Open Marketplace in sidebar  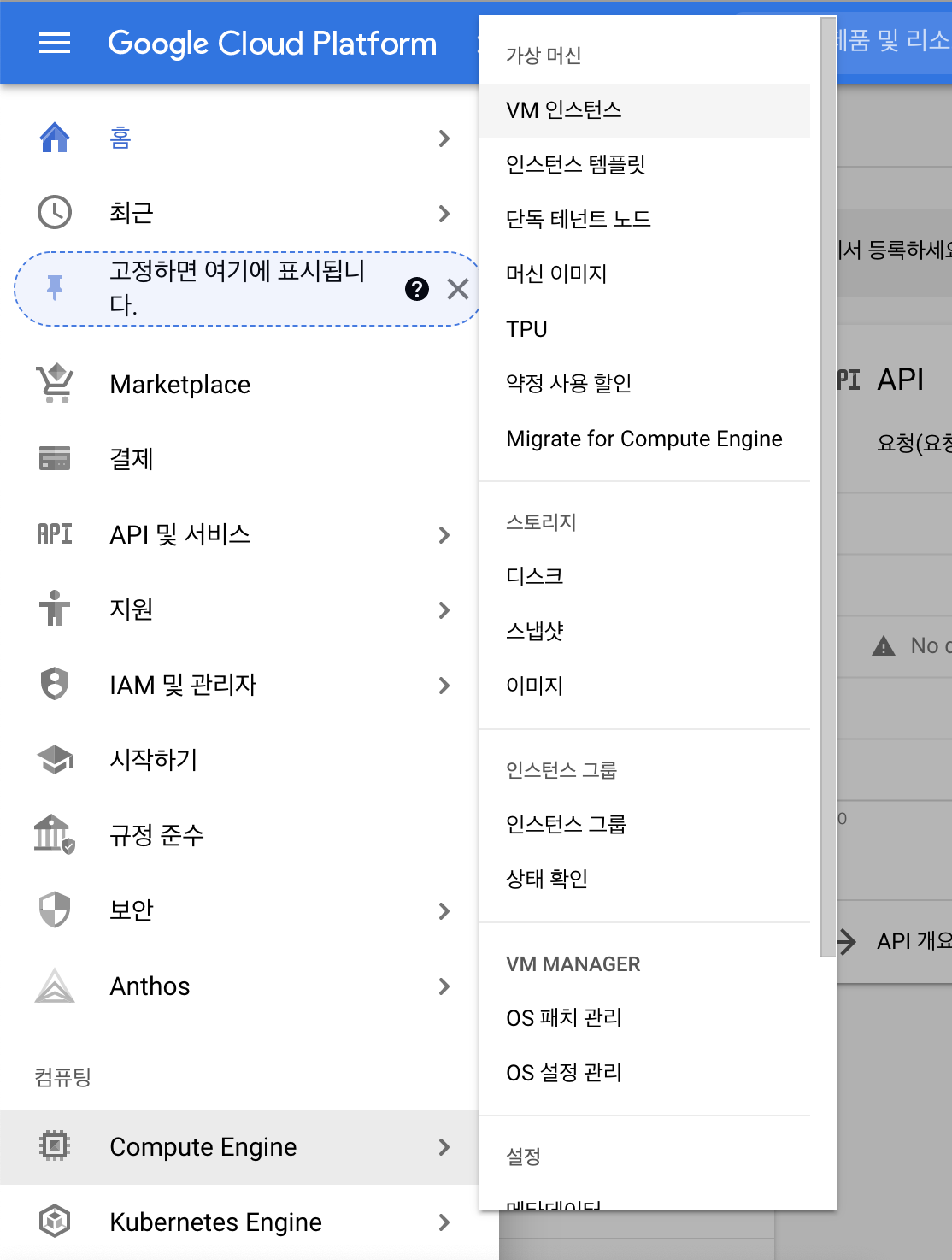180,384
